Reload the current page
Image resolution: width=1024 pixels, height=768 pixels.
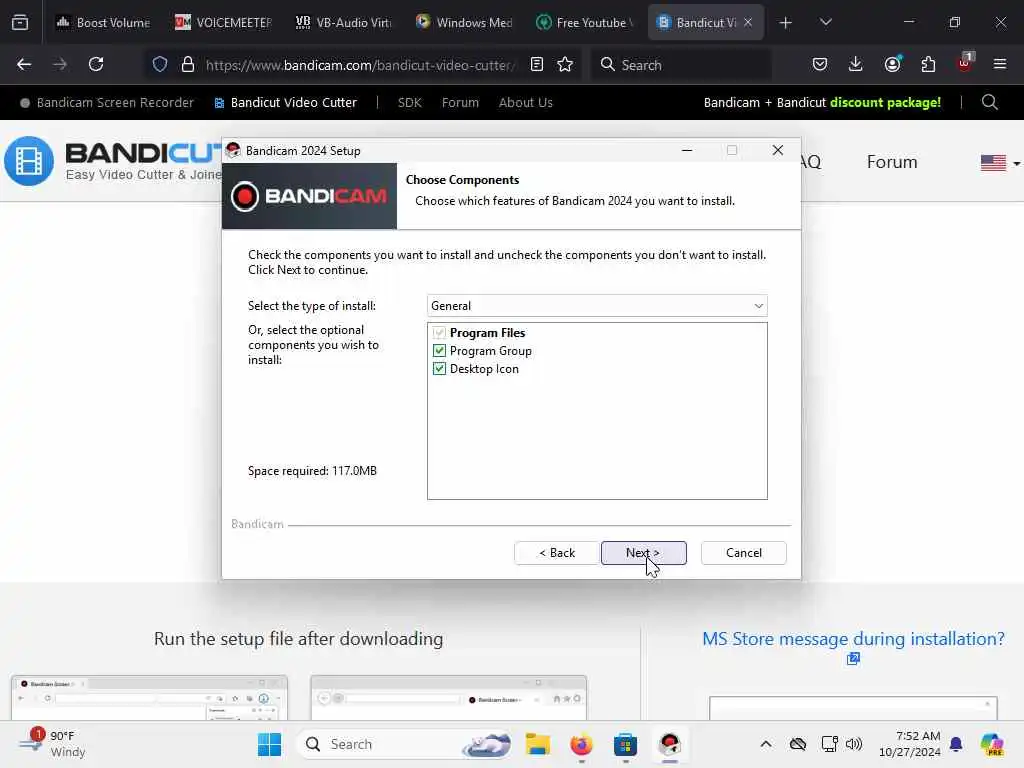96,64
